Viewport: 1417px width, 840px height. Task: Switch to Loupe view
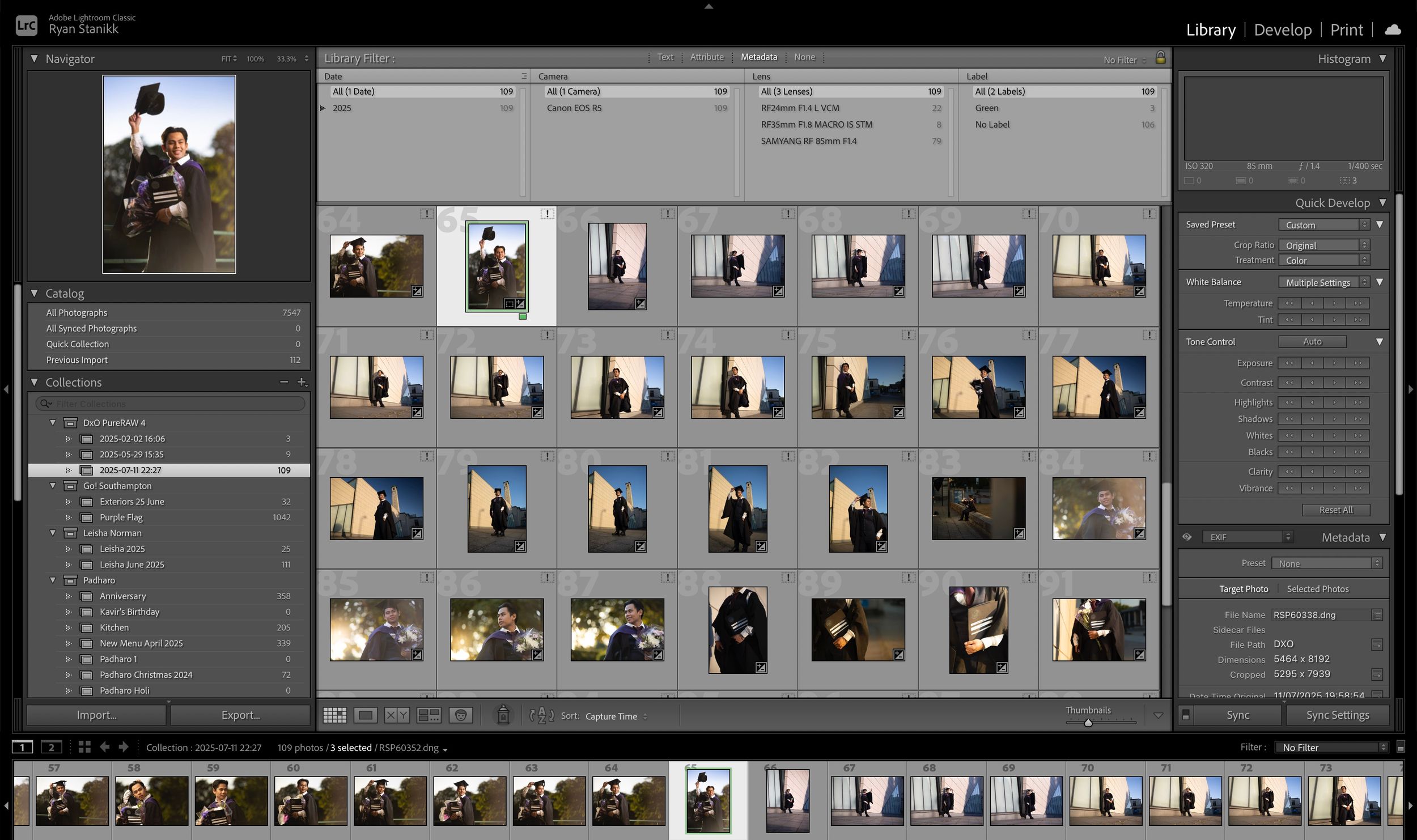tap(366, 716)
